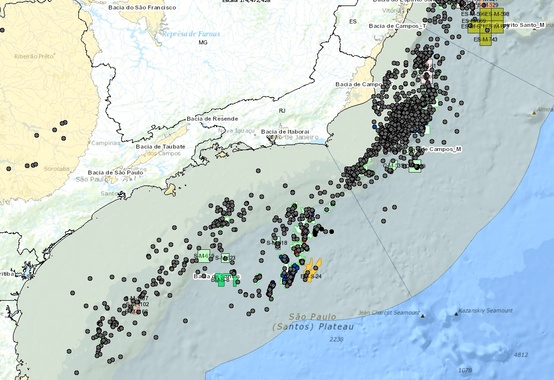Screen dimensions: 554x380
Task: Click the 'Bacia de Resende' label
Action: [212, 119]
